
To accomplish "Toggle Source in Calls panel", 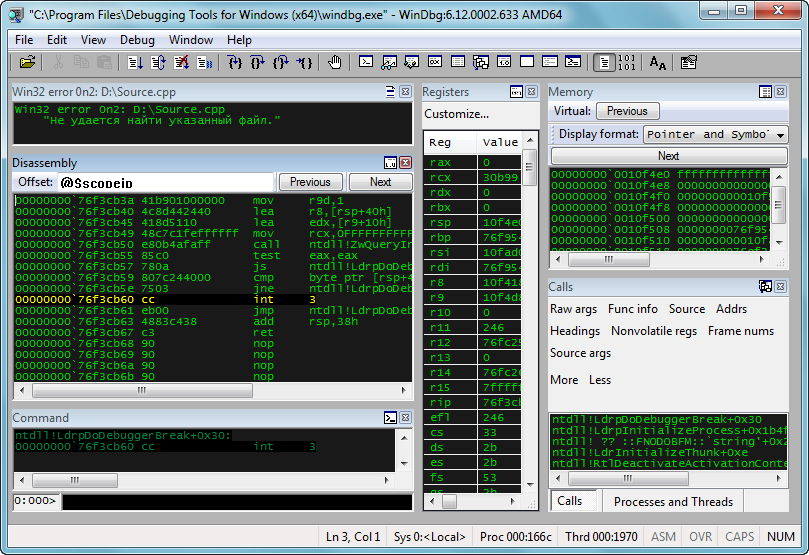I will 687,309.
